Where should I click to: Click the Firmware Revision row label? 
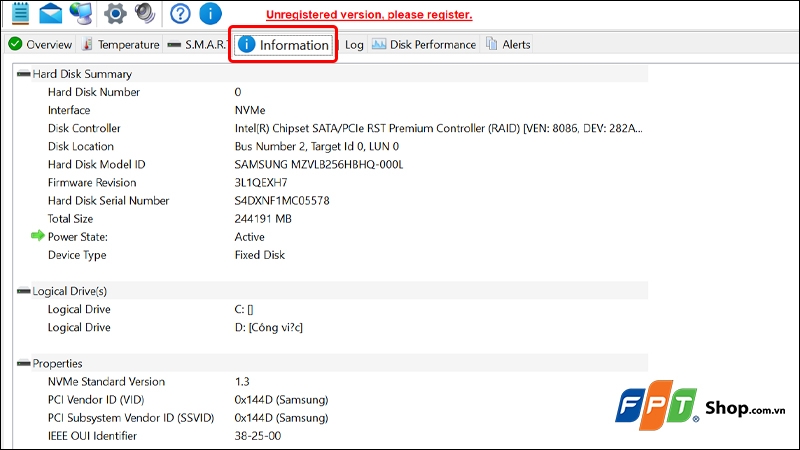click(x=92, y=183)
